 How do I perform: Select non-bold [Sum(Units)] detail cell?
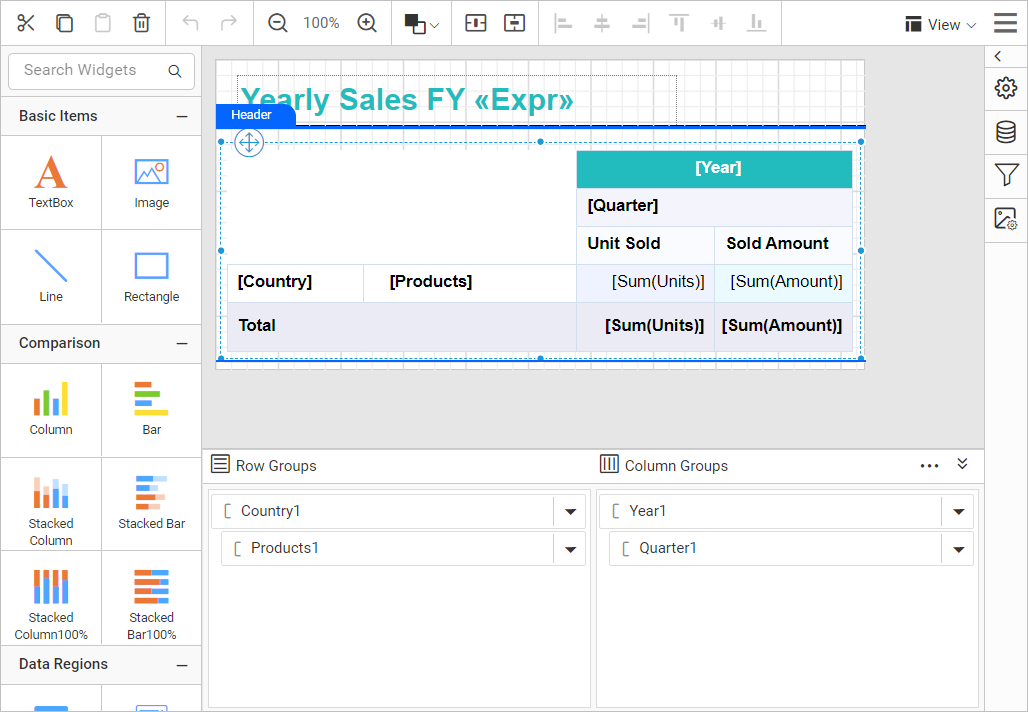tap(645, 282)
